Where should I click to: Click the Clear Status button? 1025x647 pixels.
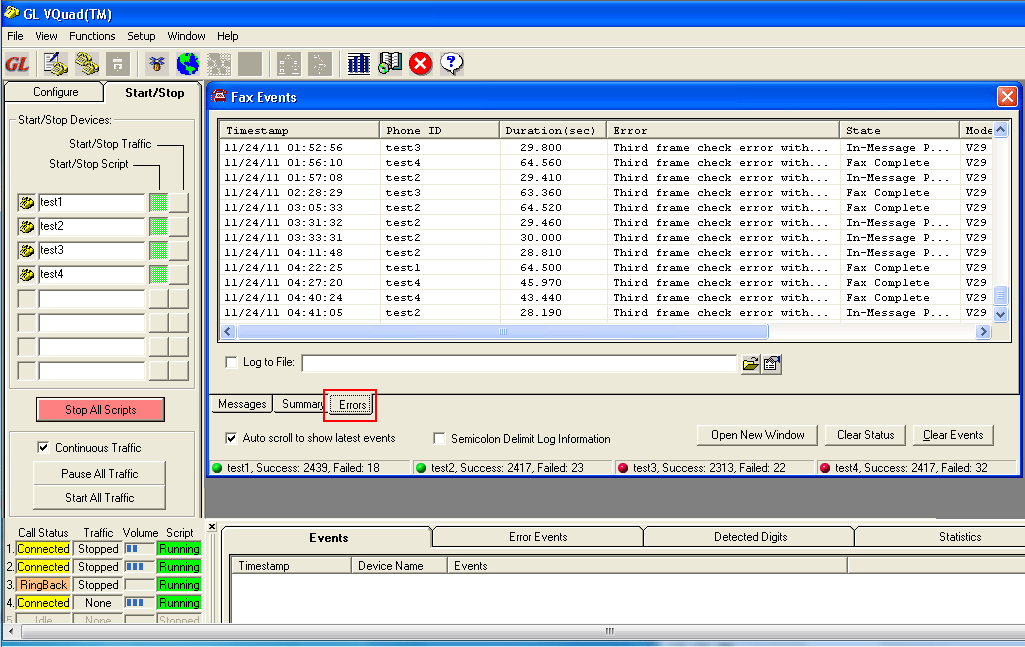click(865, 435)
